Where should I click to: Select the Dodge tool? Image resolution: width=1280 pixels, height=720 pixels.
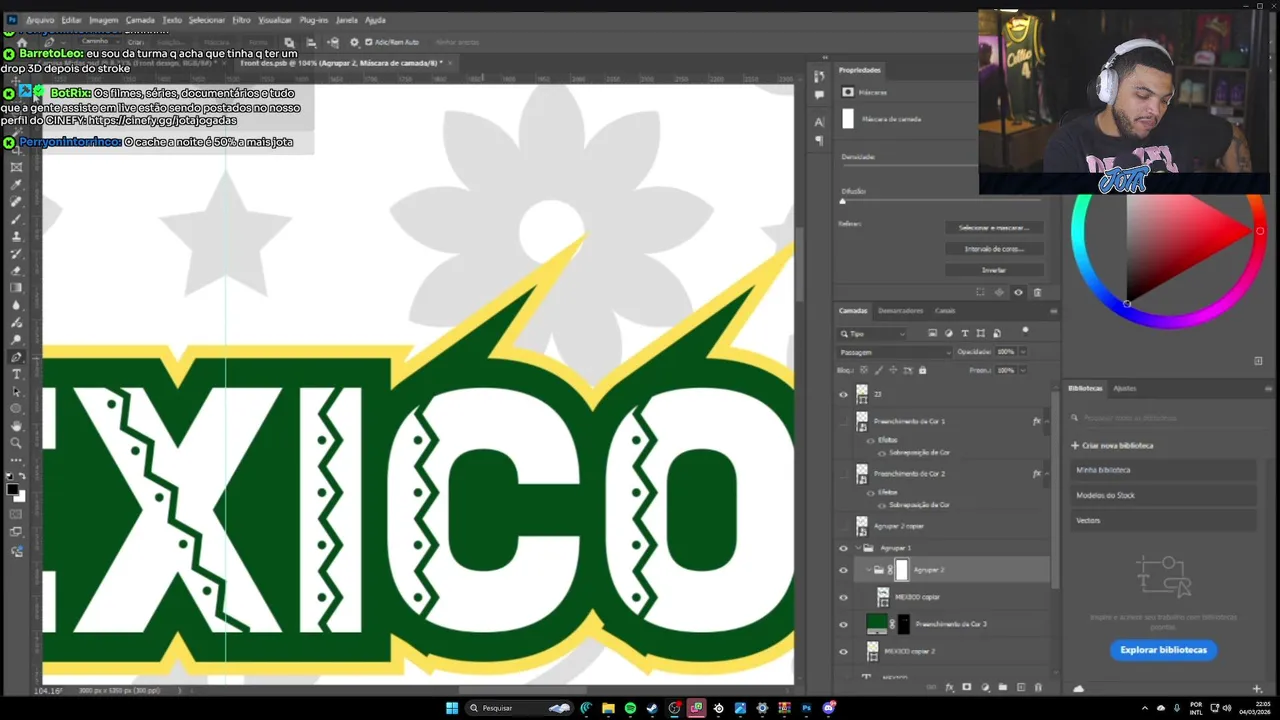click(x=16, y=339)
